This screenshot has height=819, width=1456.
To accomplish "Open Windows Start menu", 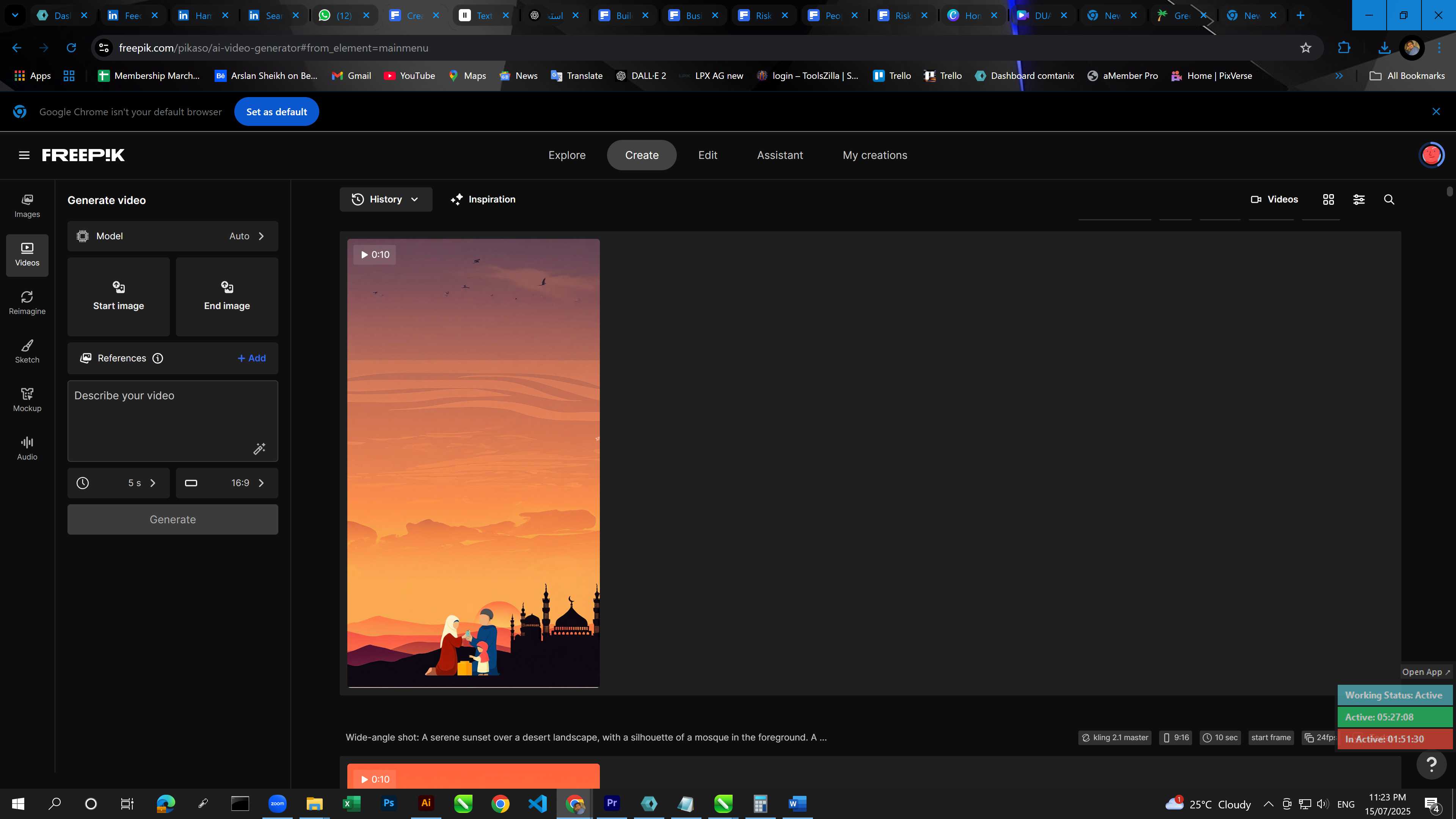I will [18, 803].
